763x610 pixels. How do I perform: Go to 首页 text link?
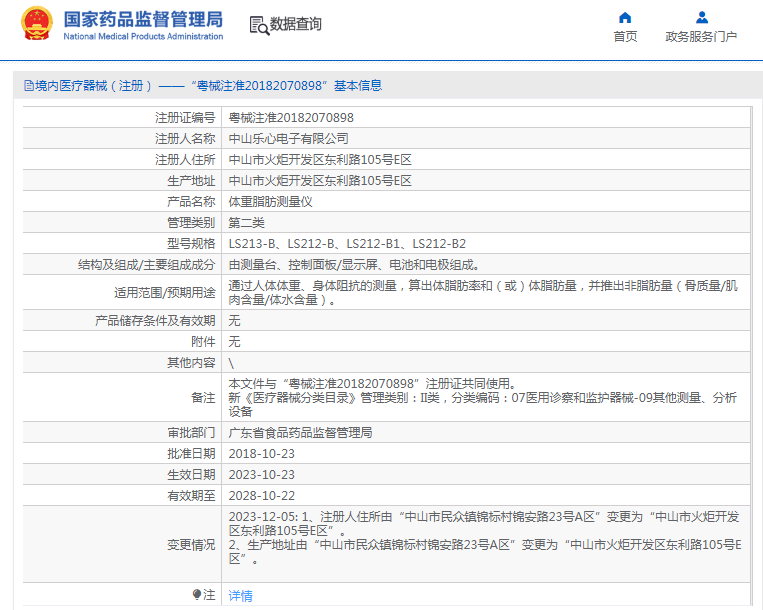[625, 36]
